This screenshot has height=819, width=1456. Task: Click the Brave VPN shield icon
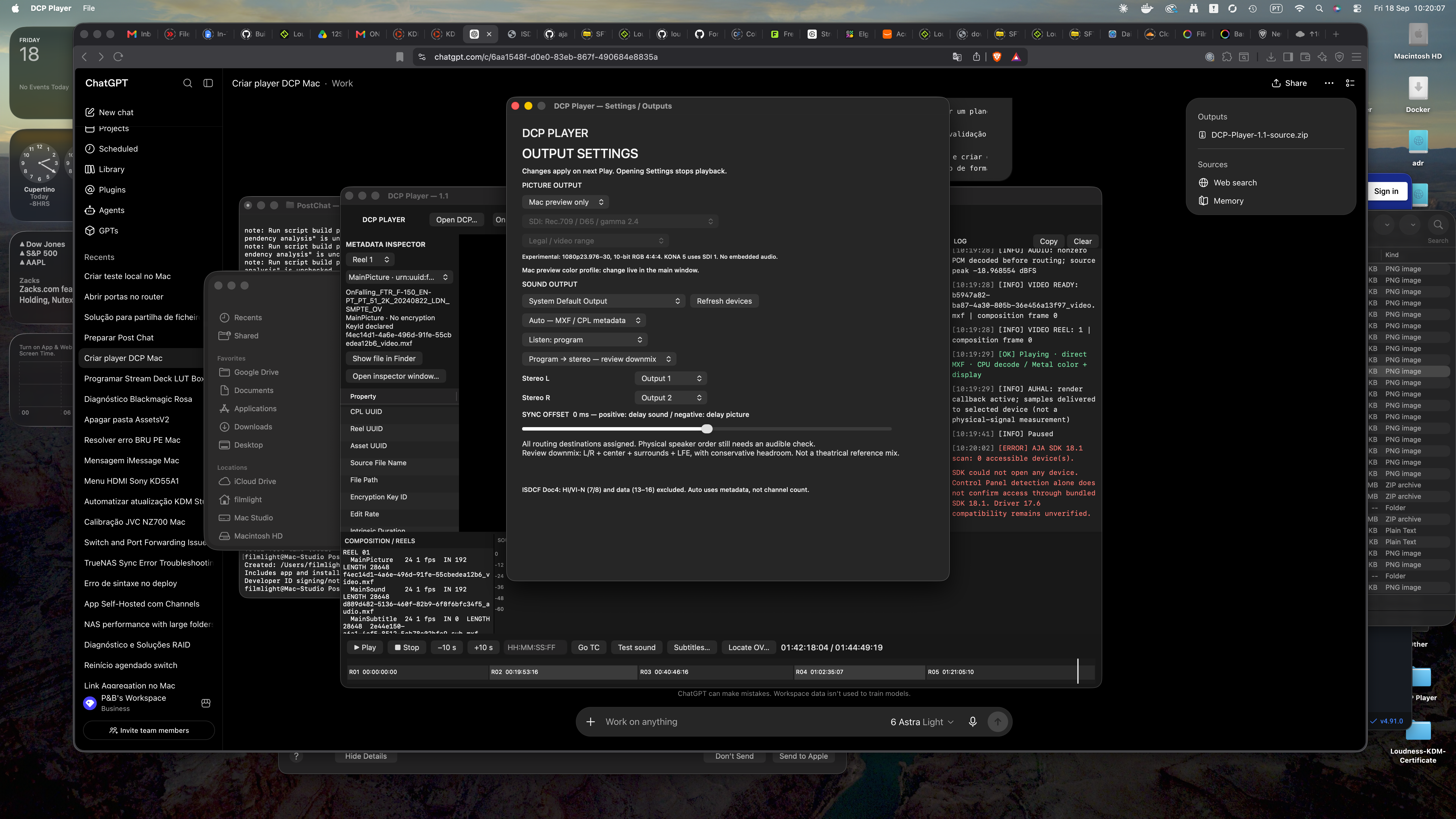1339,57
